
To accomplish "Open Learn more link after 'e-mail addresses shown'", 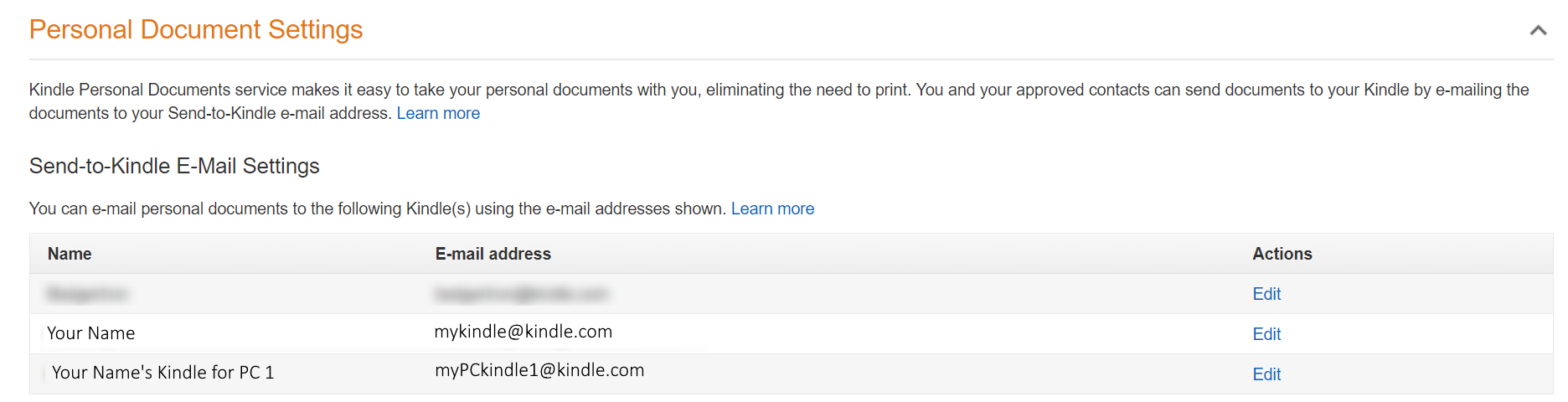I will click(x=772, y=209).
